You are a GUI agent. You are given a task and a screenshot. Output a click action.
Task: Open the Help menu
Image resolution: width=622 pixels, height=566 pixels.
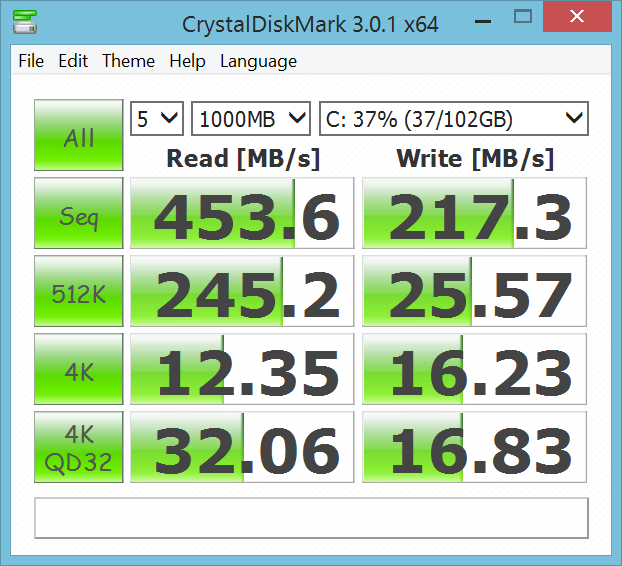pyautogui.click(x=187, y=61)
